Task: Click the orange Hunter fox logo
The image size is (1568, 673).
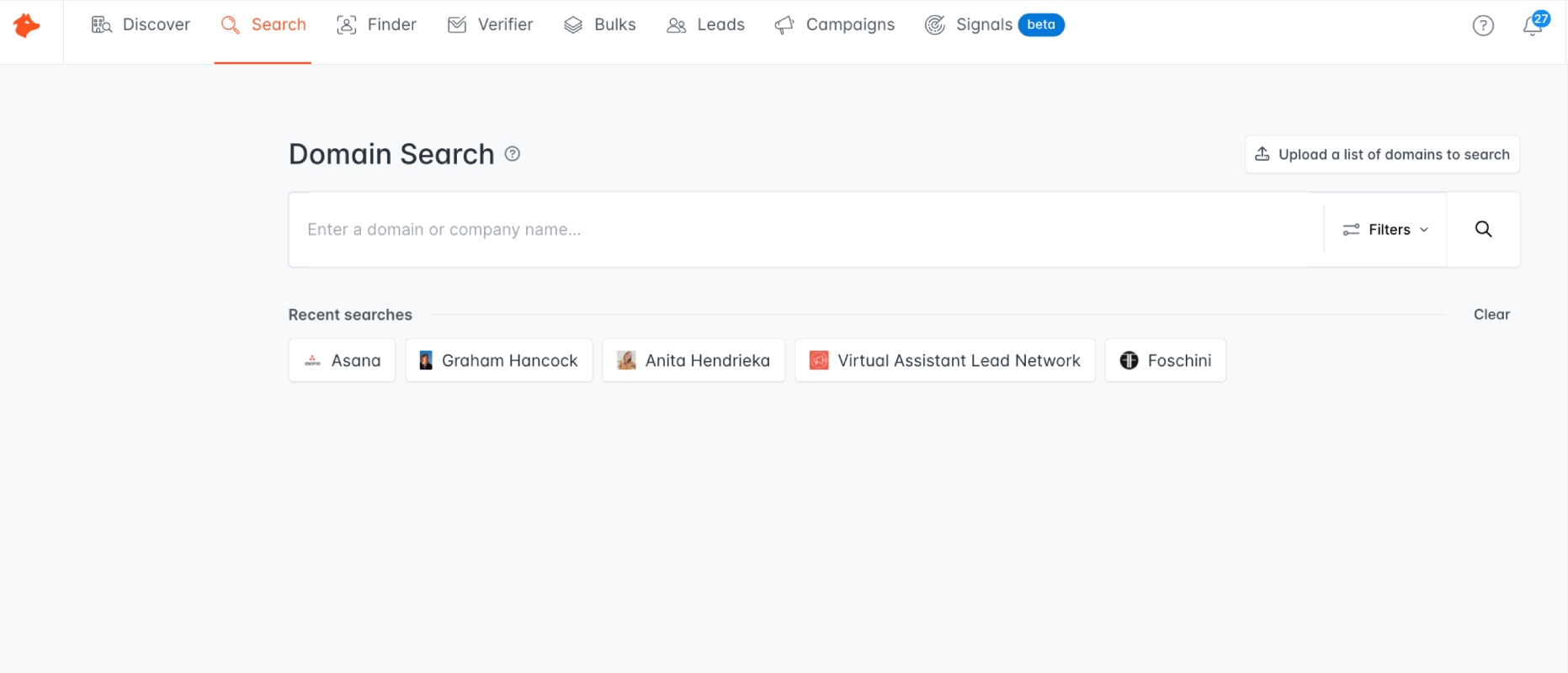Action: pos(27,25)
